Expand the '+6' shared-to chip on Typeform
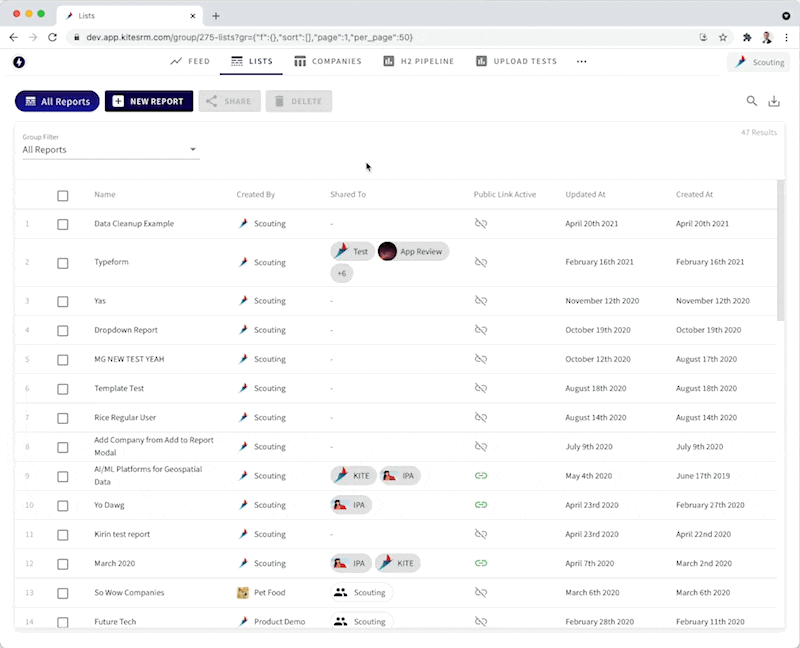The height and width of the screenshot is (648, 800). tap(342, 272)
